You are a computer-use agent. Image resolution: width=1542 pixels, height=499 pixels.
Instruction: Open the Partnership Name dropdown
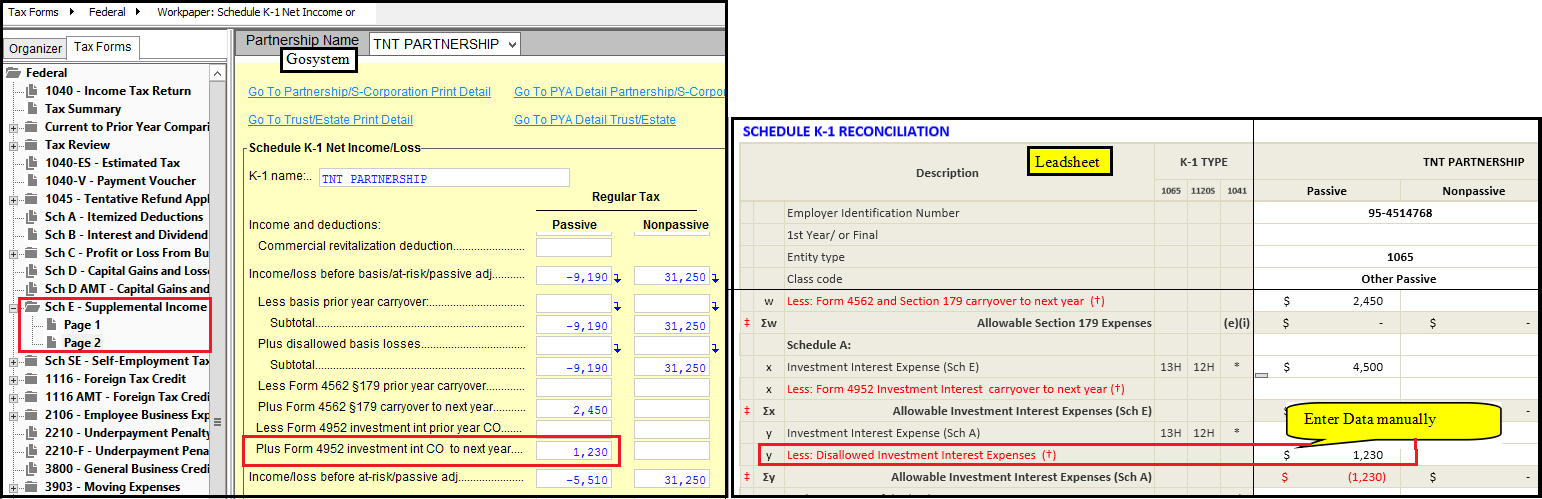click(513, 44)
